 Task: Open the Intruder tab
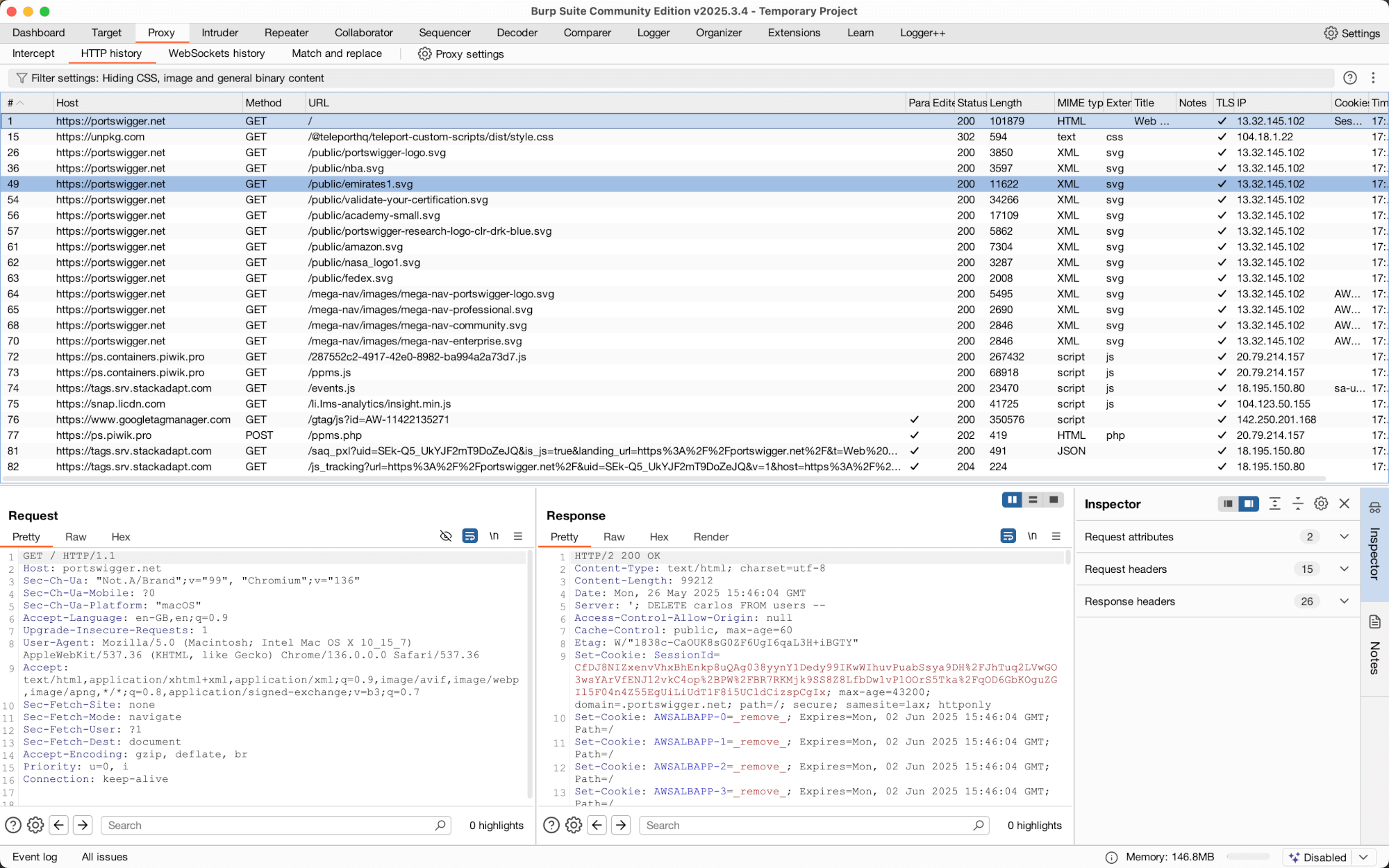[219, 33]
